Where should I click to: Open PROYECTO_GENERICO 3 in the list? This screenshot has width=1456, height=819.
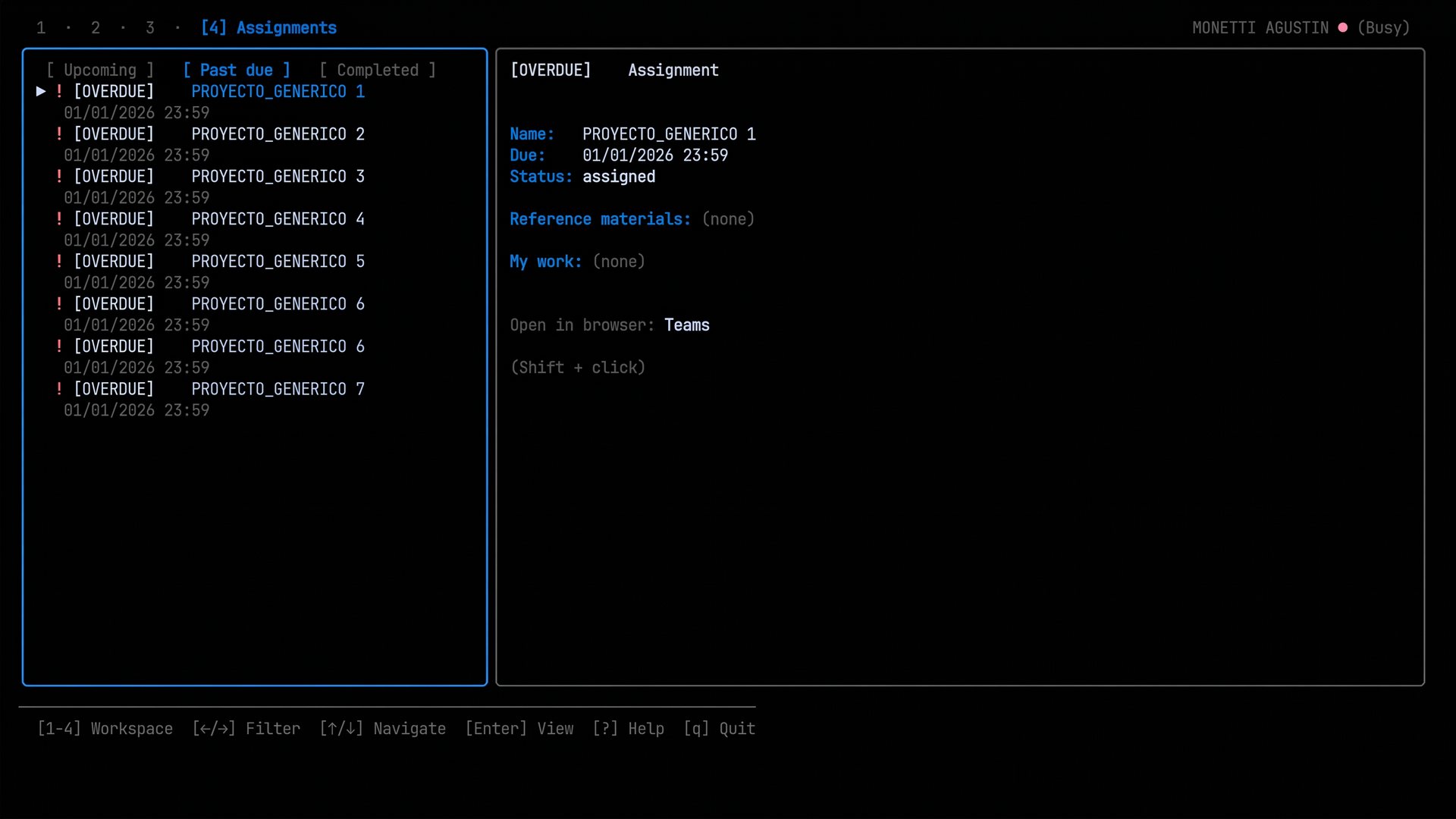[x=278, y=176]
